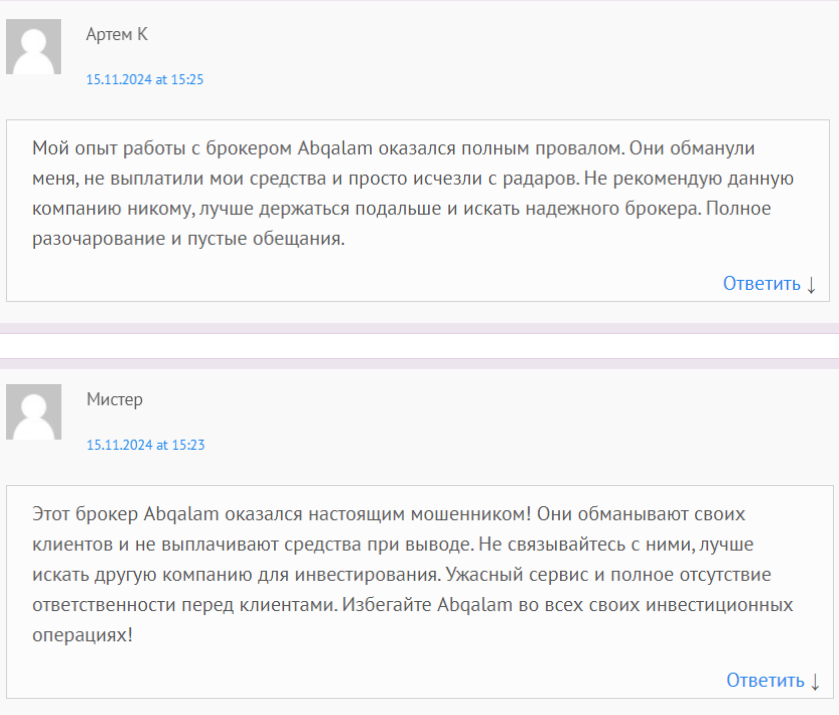The width and height of the screenshot is (839, 715).
Task: Click the down arrow beside first Ответить link
Action: [x=809, y=284]
